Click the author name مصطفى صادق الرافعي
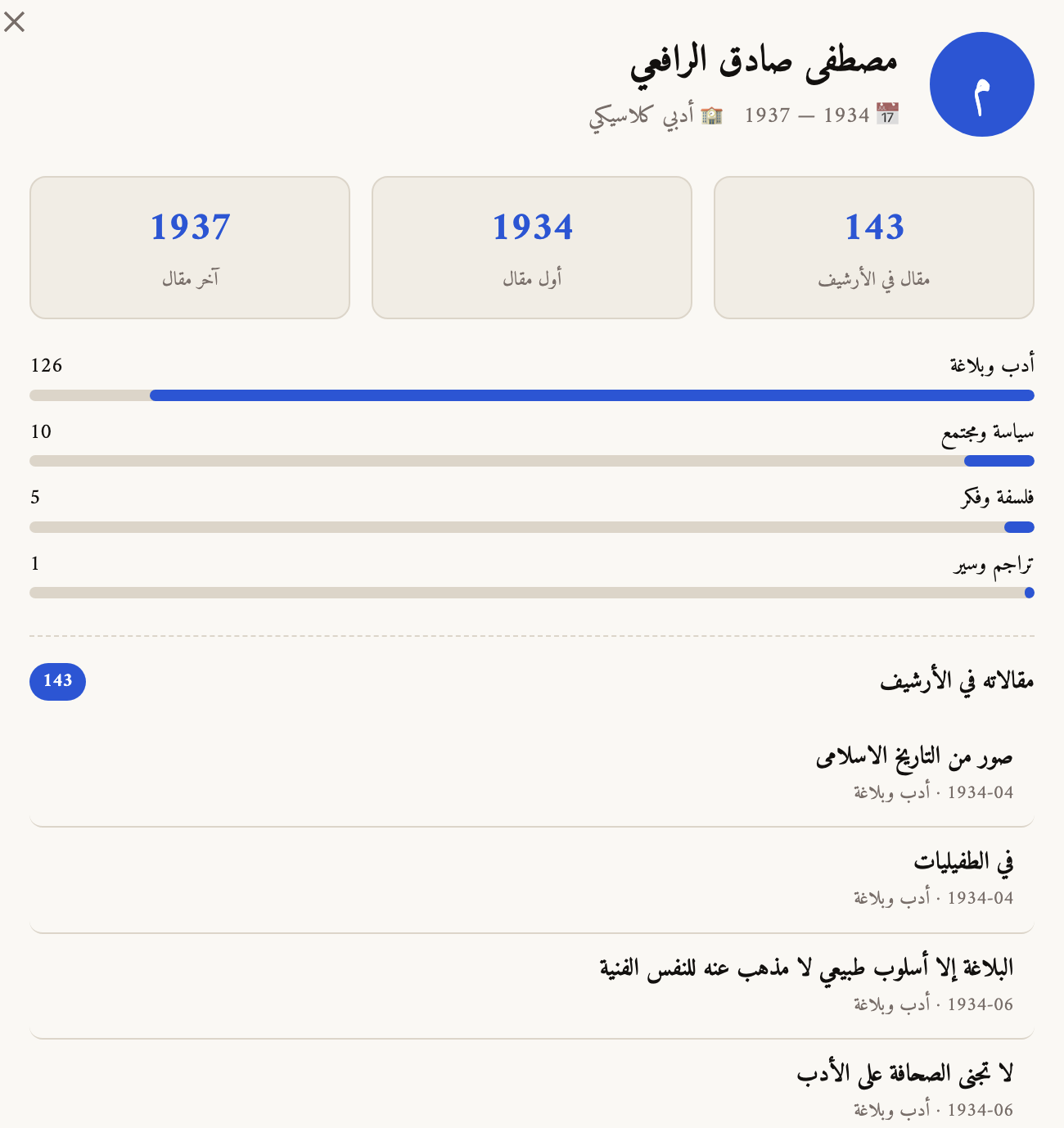The width and height of the screenshot is (1064, 1128). click(763, 64)
